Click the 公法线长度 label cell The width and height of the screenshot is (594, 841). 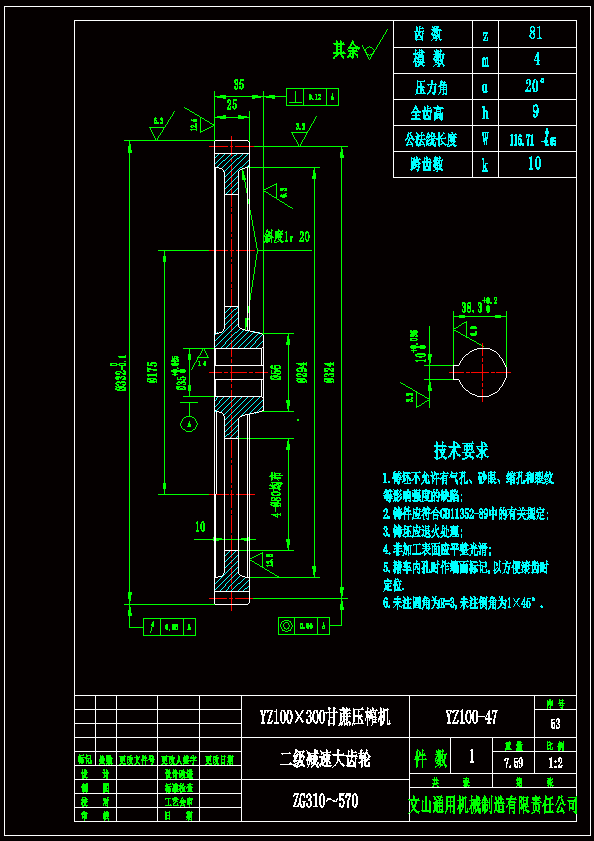[431, 139]
